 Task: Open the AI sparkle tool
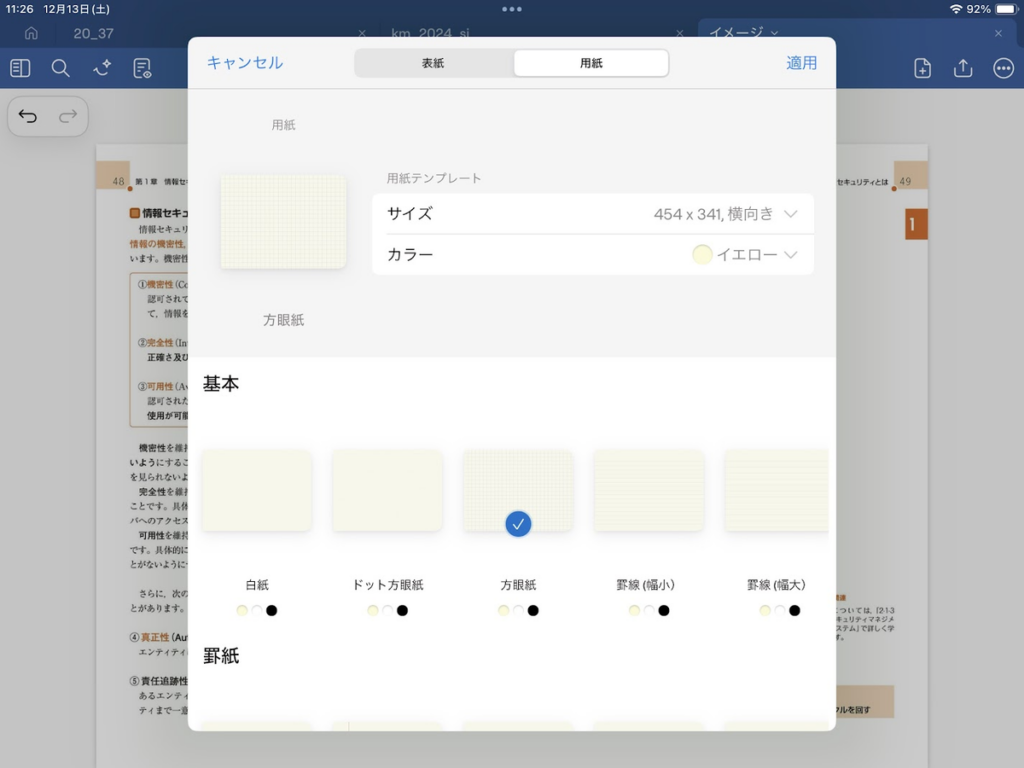pos(102,68)
